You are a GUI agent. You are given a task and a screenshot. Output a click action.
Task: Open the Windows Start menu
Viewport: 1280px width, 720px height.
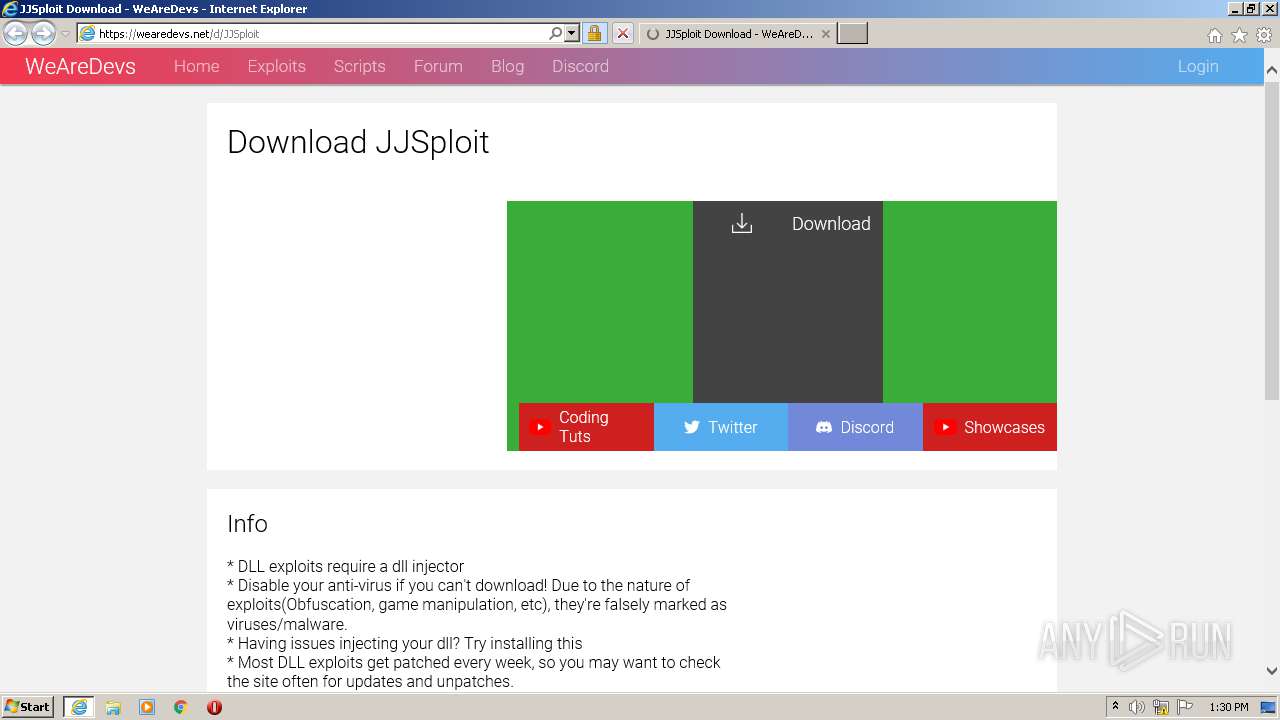coord(28,706)
